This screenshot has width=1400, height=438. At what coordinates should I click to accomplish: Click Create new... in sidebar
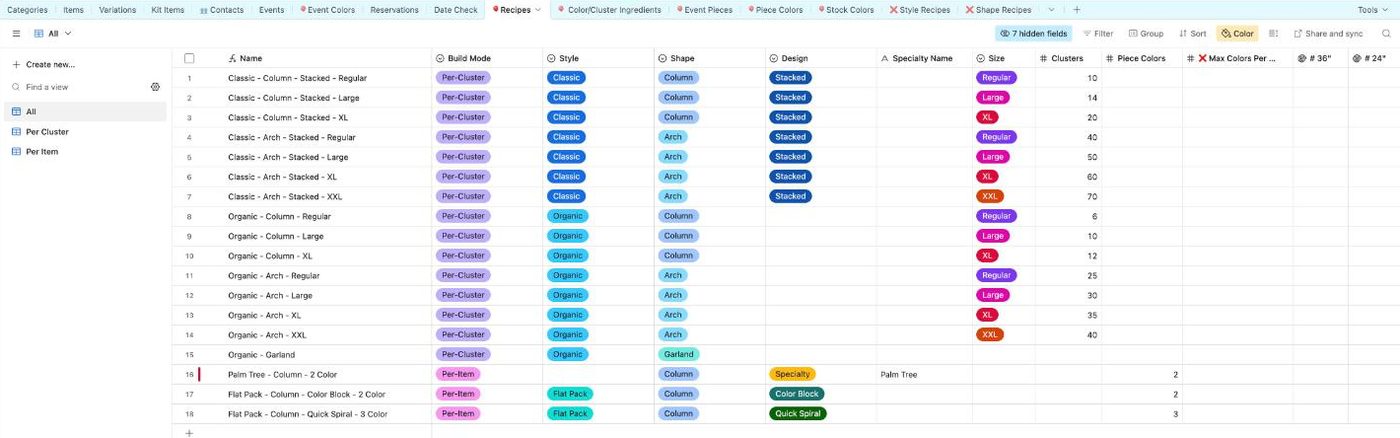pos(44,64)
